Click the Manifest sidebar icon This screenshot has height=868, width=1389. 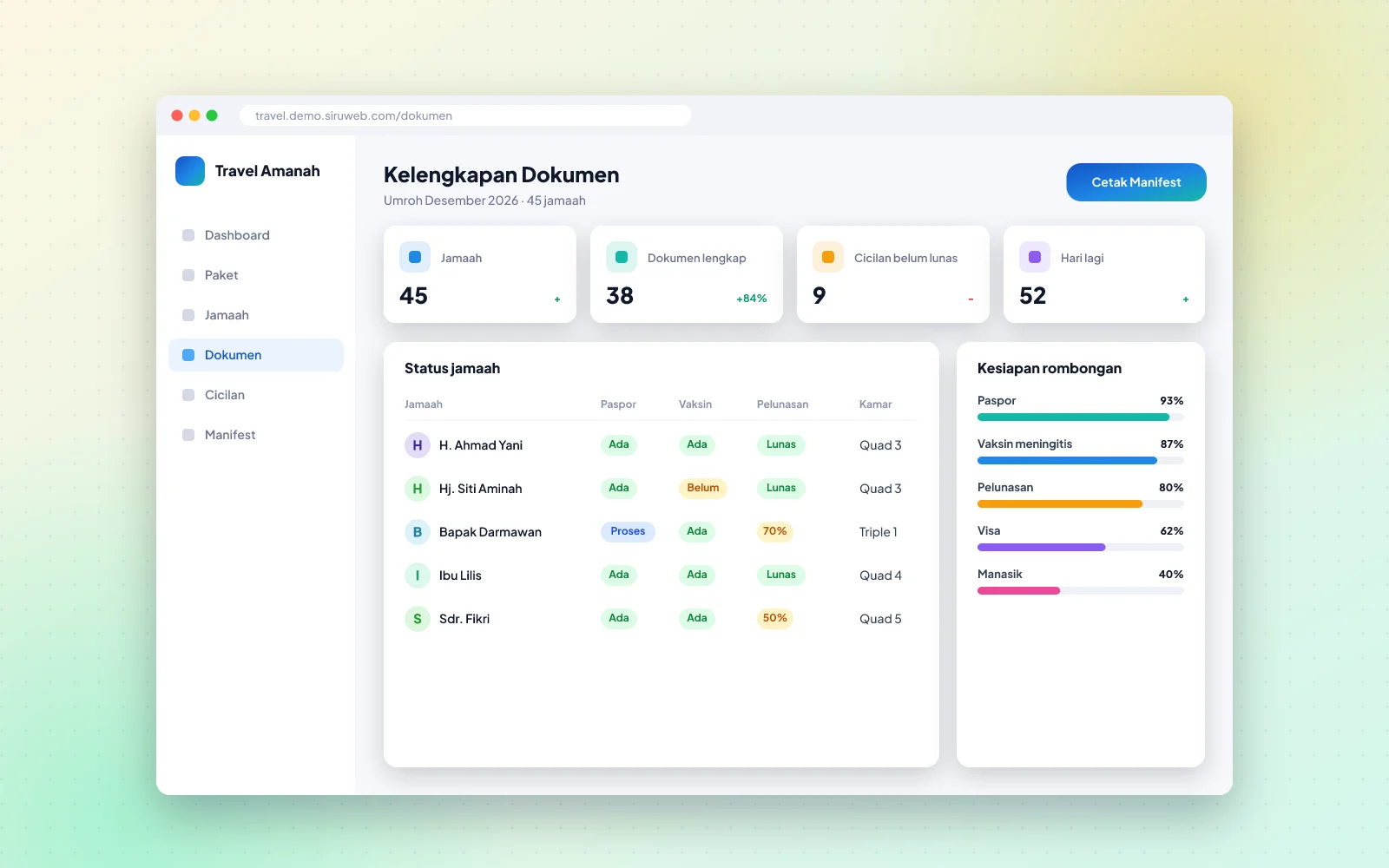coord(188,435)
